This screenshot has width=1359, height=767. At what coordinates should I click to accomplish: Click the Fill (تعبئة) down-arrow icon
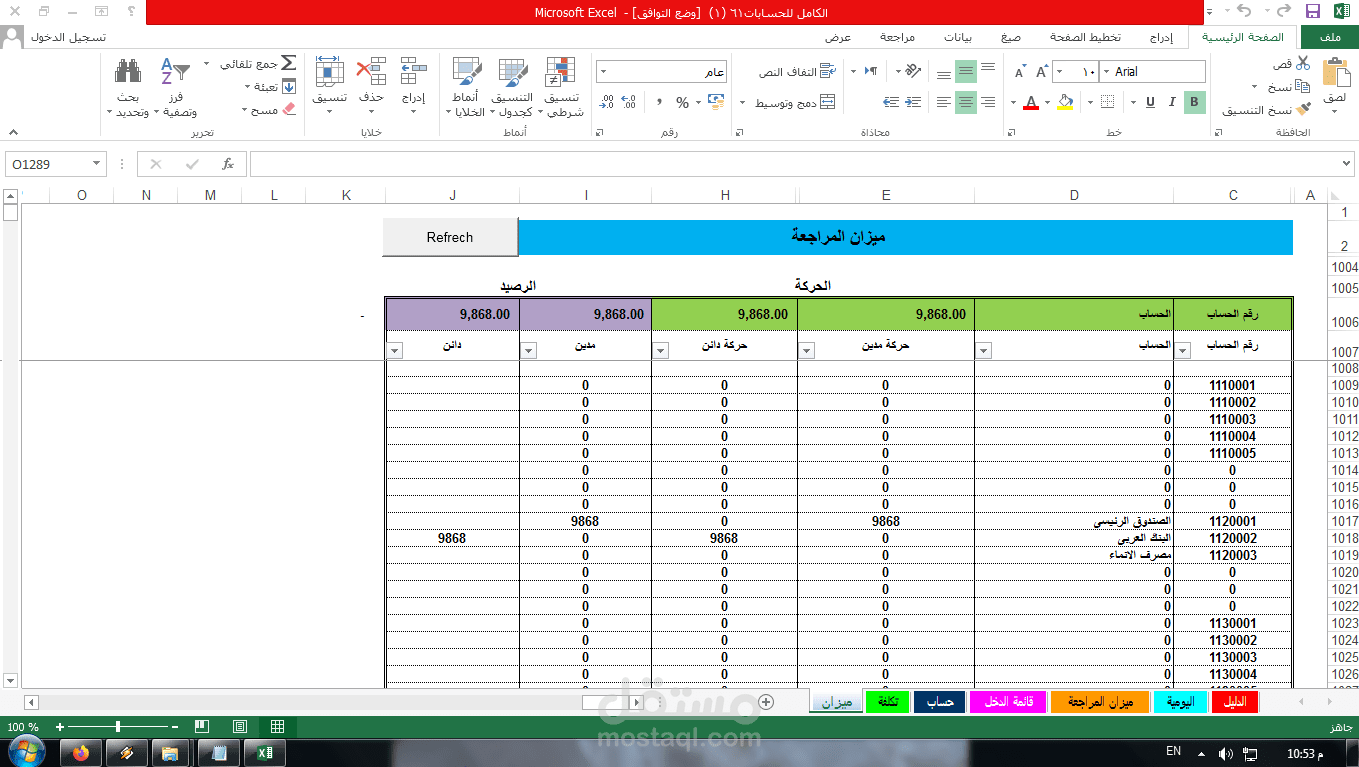[x=289, y=87]
